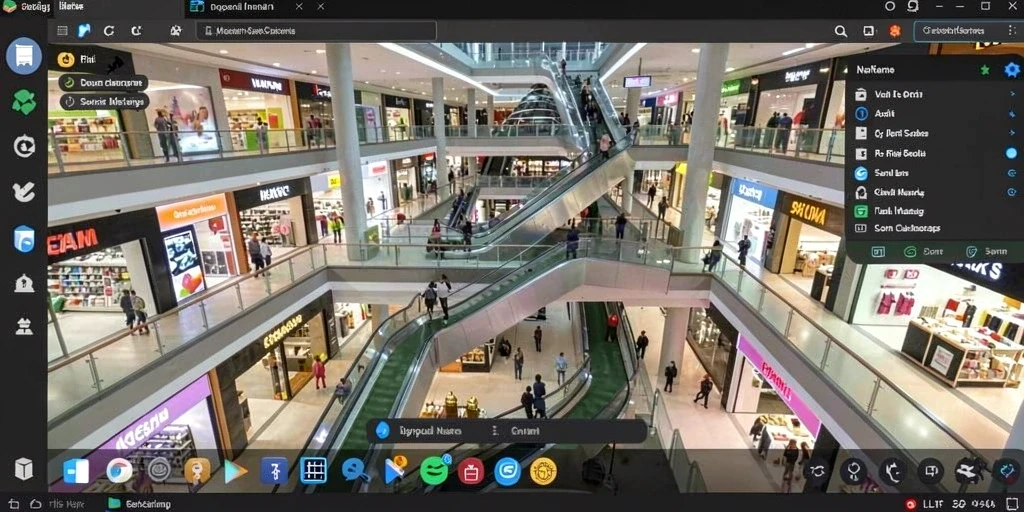The image size is (1024, 512).
Task: Click the curved-arrow round button in dock
Action: click(893, 471)
